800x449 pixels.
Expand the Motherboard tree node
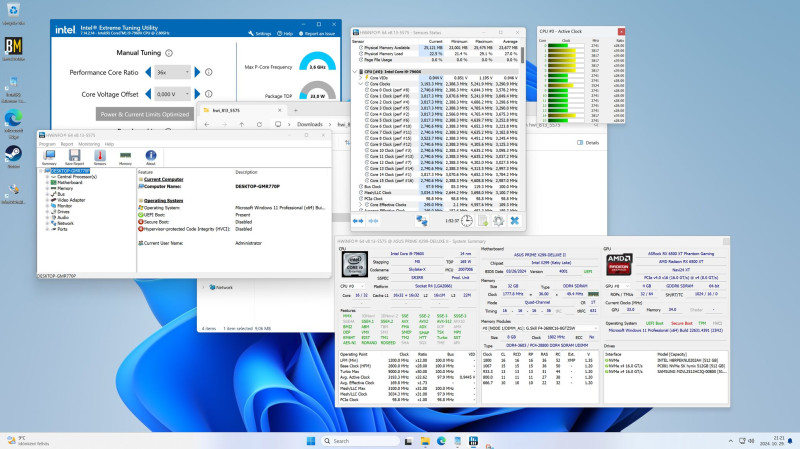click(47, 182)
